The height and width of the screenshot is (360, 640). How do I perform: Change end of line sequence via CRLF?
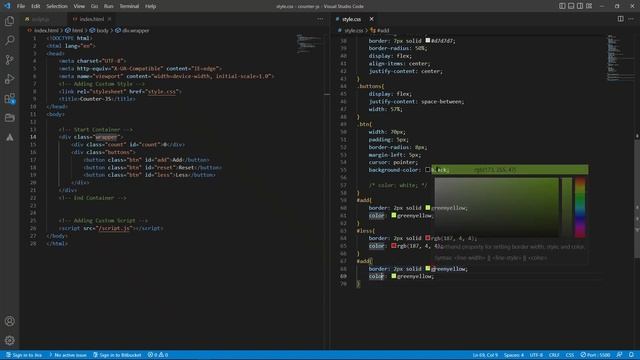pyautogui.click(x=554, y=355)
